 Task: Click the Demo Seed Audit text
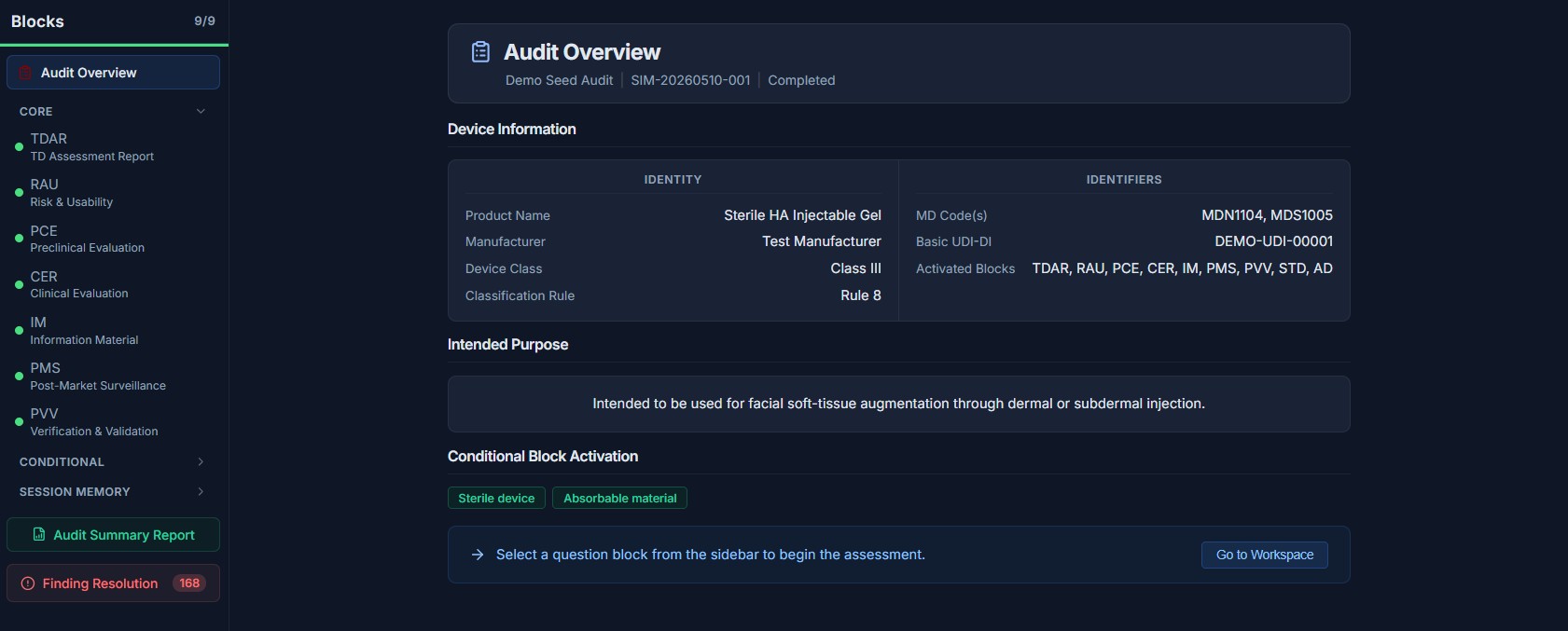pos(559,80)
